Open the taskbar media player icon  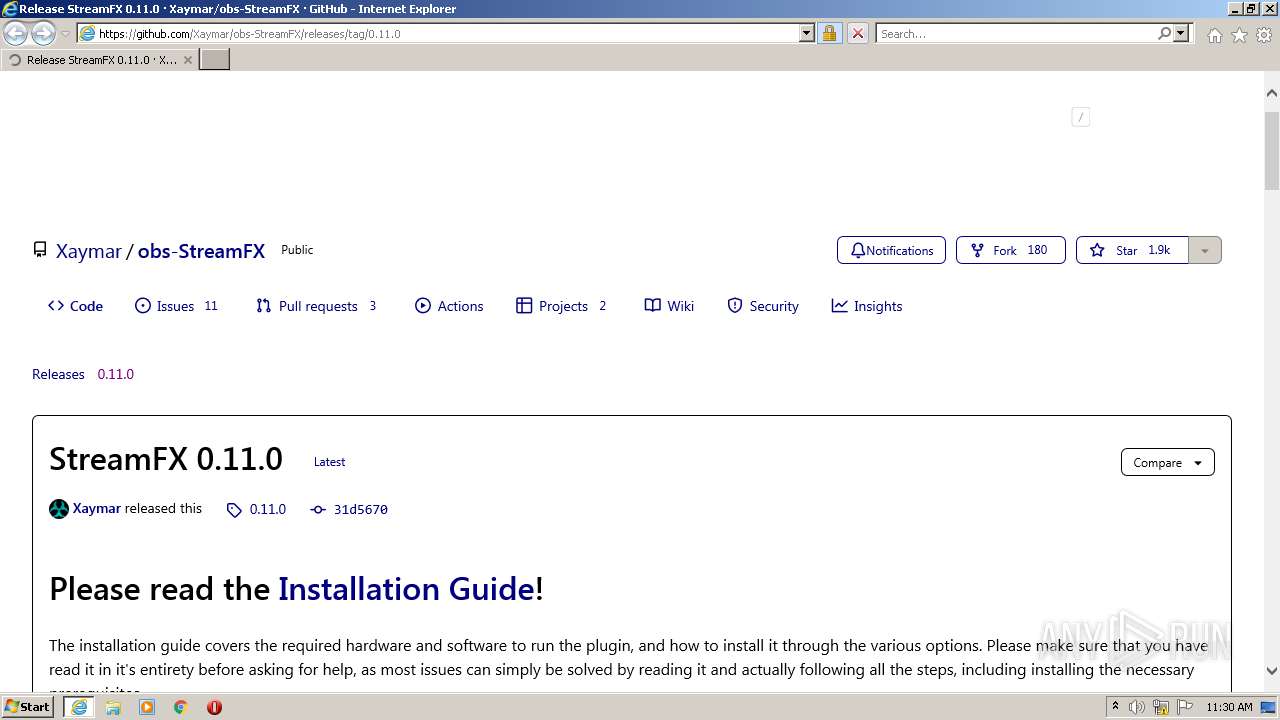(147, 707)
